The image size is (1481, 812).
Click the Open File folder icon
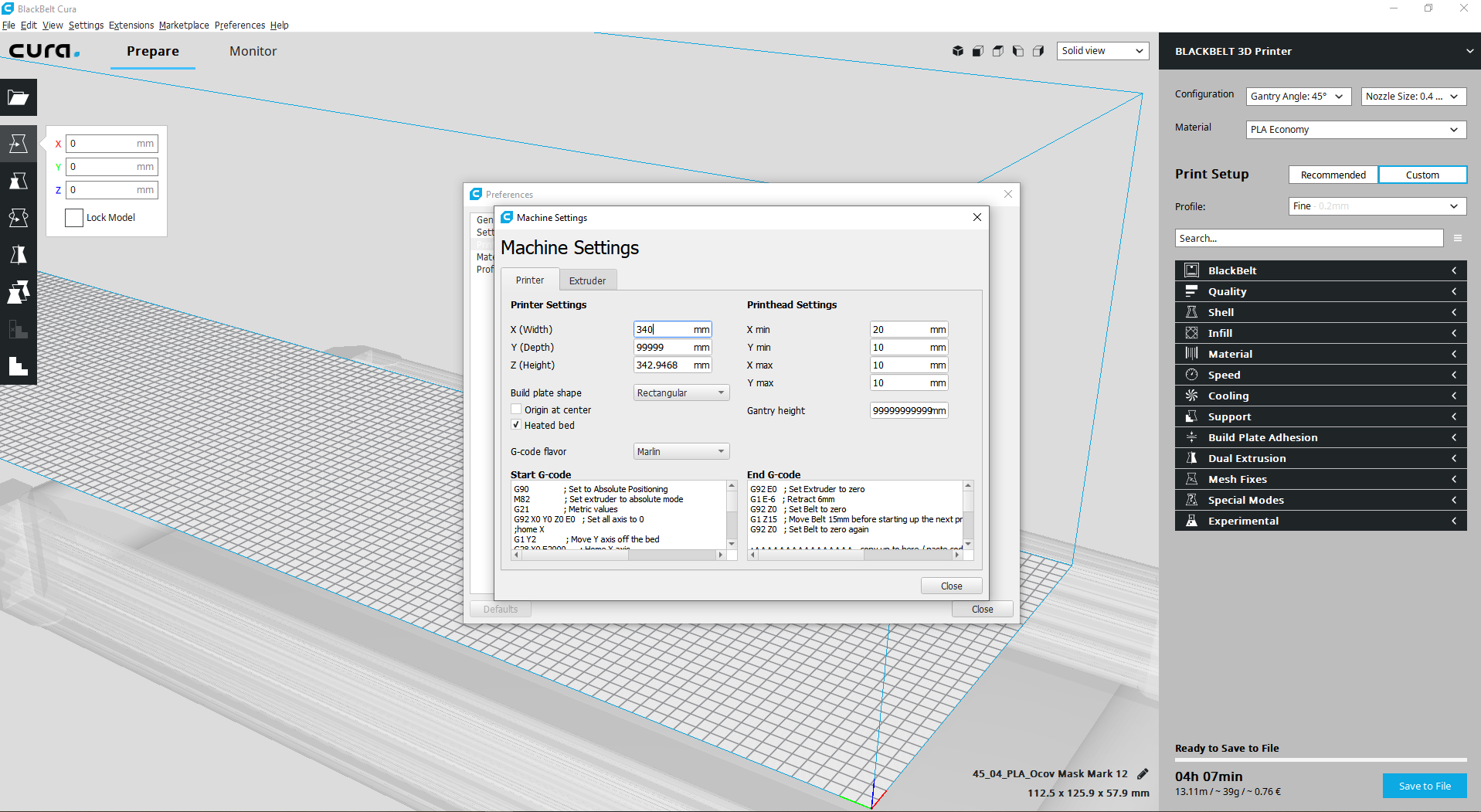pos(19,97)
